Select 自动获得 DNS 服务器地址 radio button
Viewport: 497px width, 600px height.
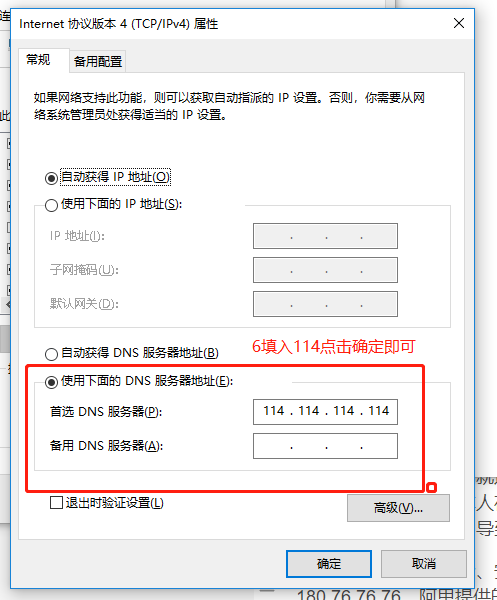tap(51, 354)
